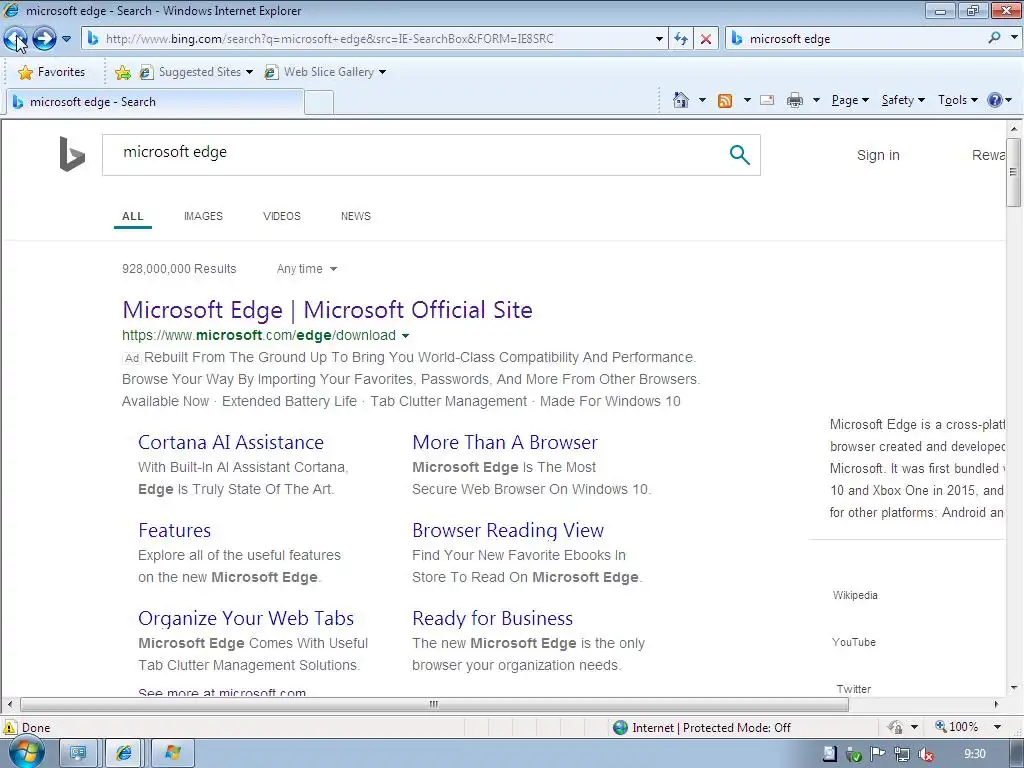The image size is (1024, 768).
Task: Click the Read Mail icon
Action: point(767,100)
